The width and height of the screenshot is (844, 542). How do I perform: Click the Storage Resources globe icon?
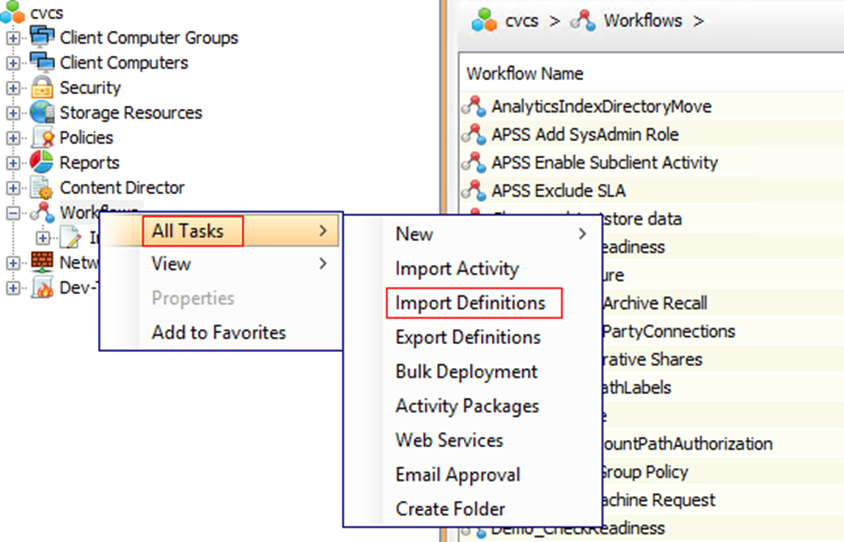pyautogui.click(x=43, y=113)
